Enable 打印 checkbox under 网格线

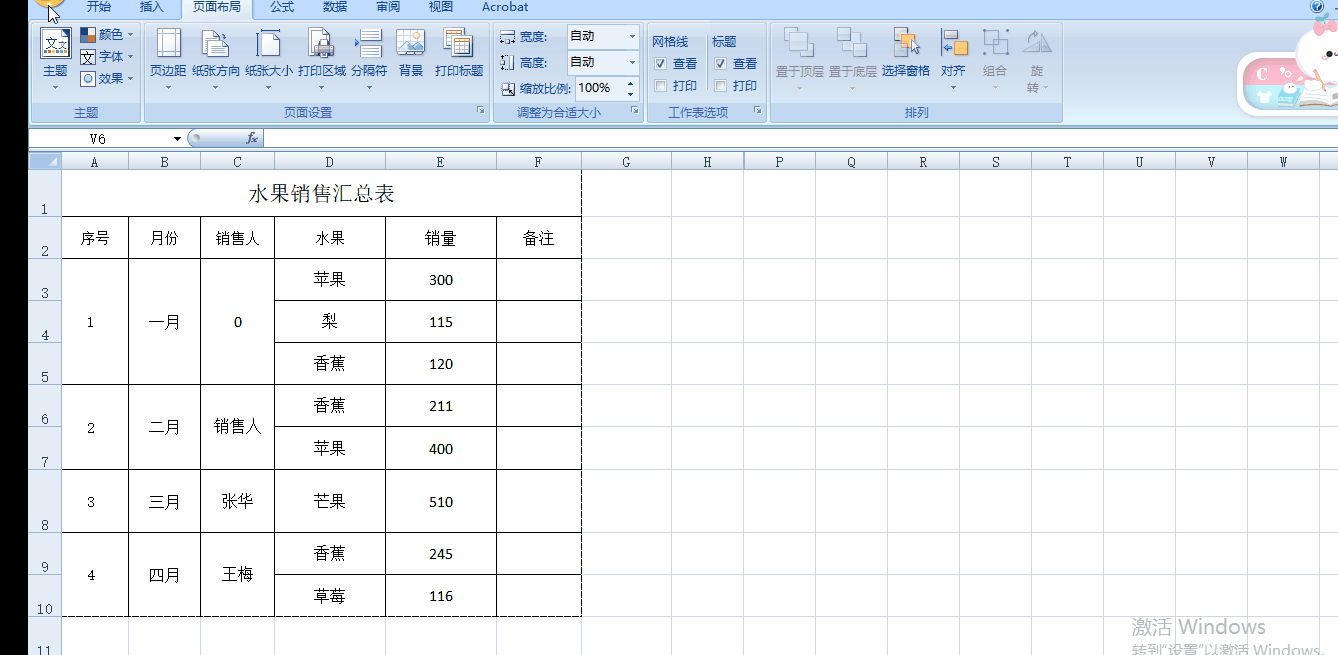tap(661, 85)
